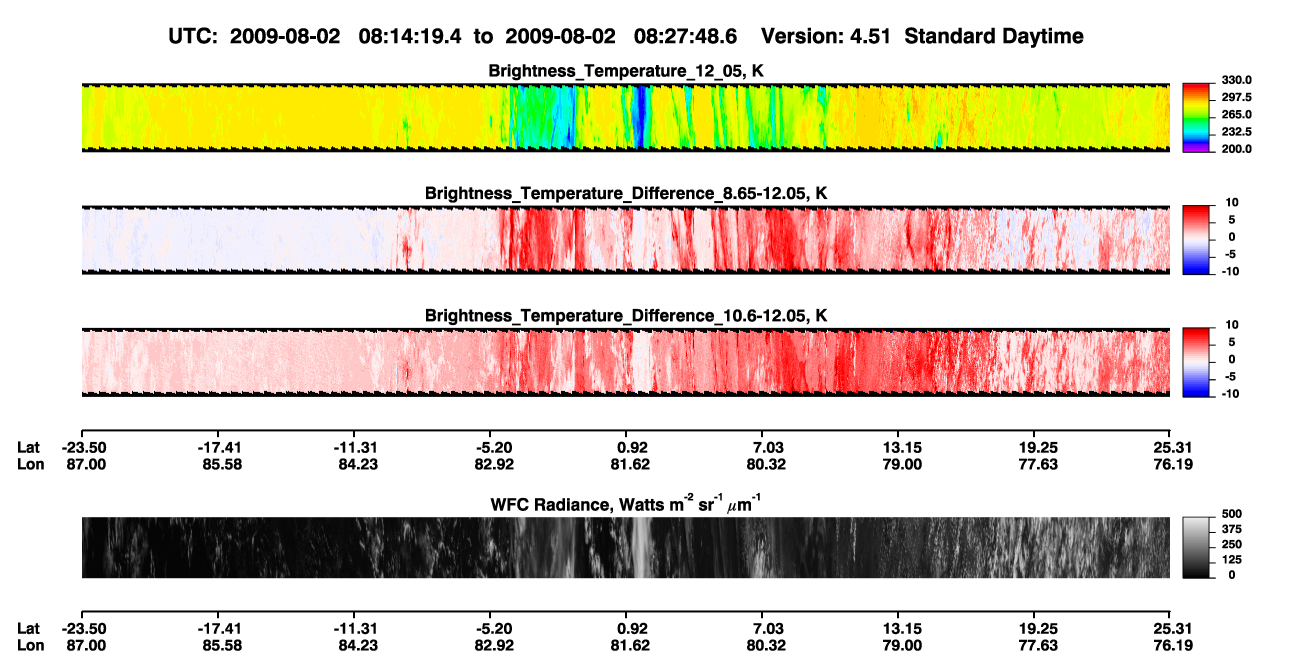Click the WFC Radiance grayscale colorbar
The height and width of the screenshot is (667, 1300).
1195,547
